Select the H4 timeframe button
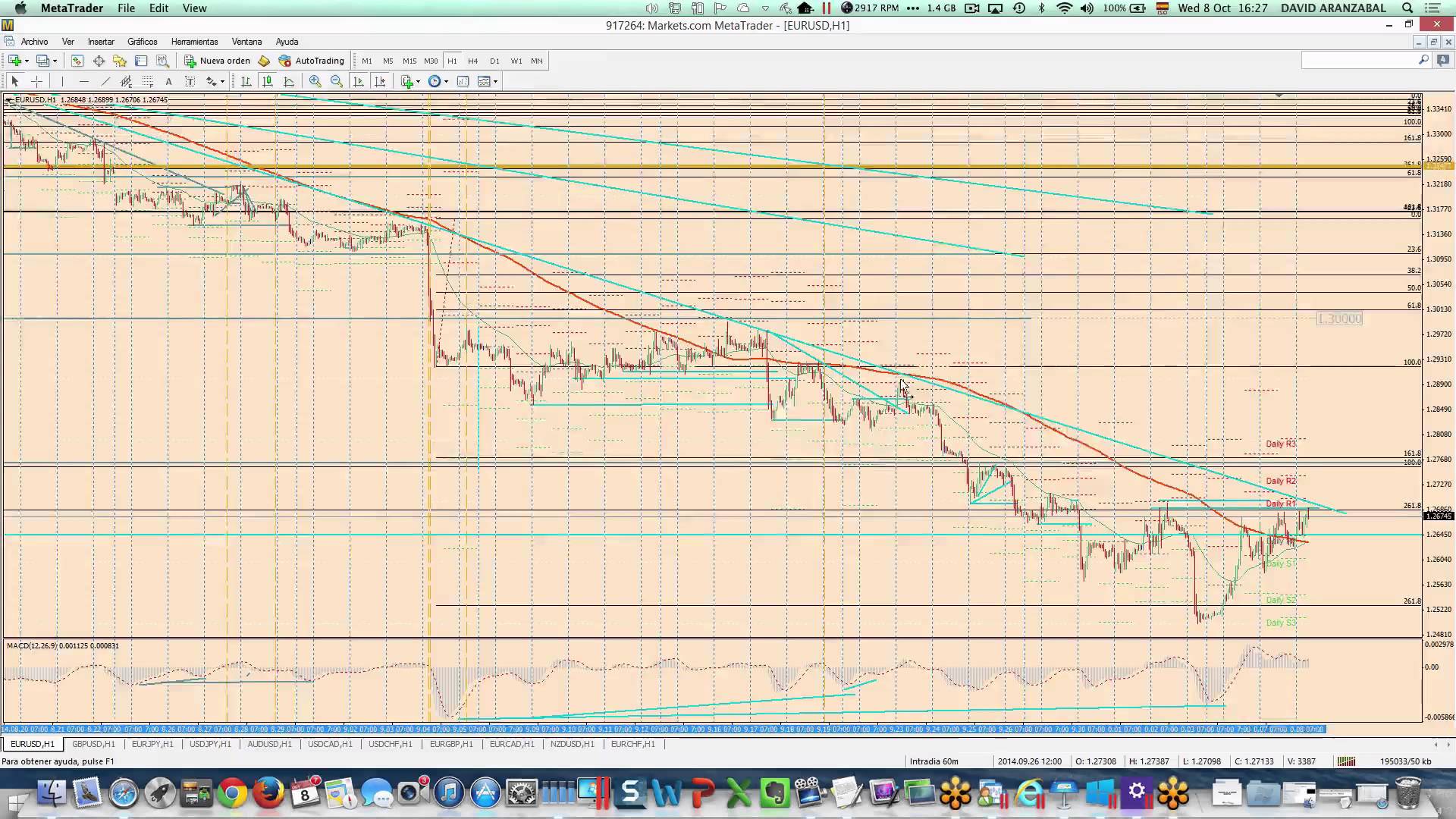The width and height of the screenshot is (1456, 819). click(x=472, y=61)
